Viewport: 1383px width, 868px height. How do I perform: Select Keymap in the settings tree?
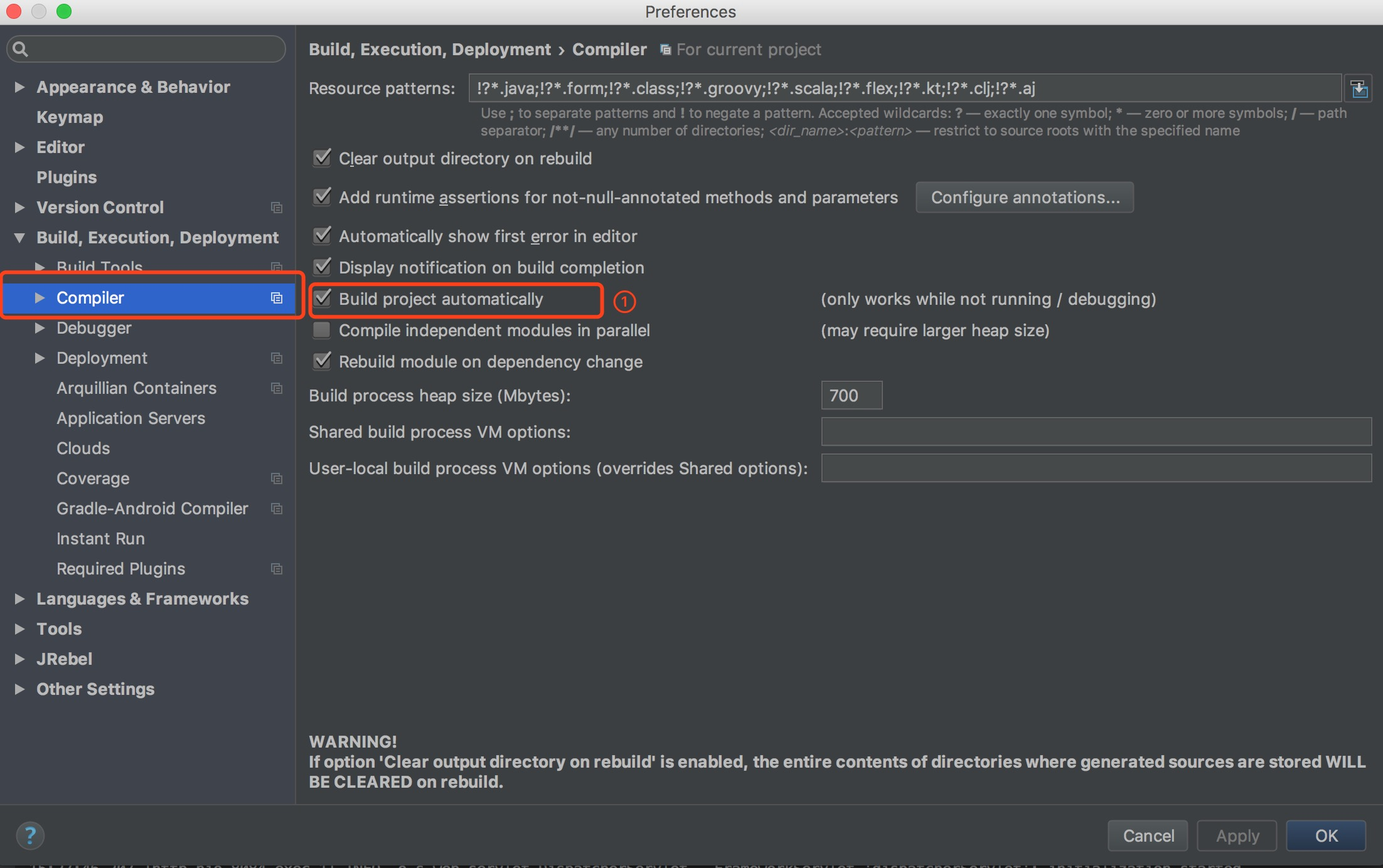point(70,117)
